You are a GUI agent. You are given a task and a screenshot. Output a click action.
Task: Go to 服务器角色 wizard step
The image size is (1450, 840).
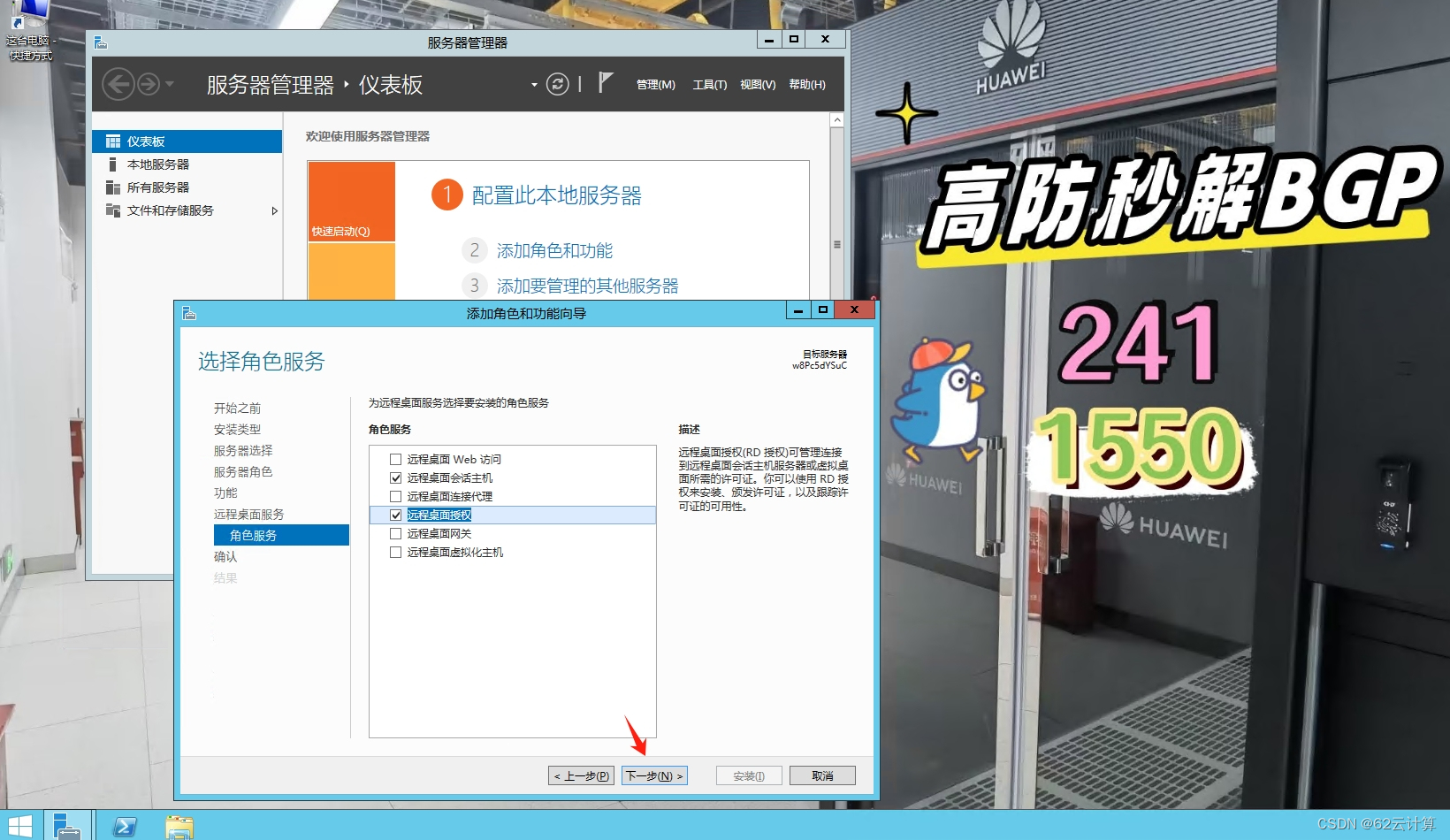(x=243, y=472)
